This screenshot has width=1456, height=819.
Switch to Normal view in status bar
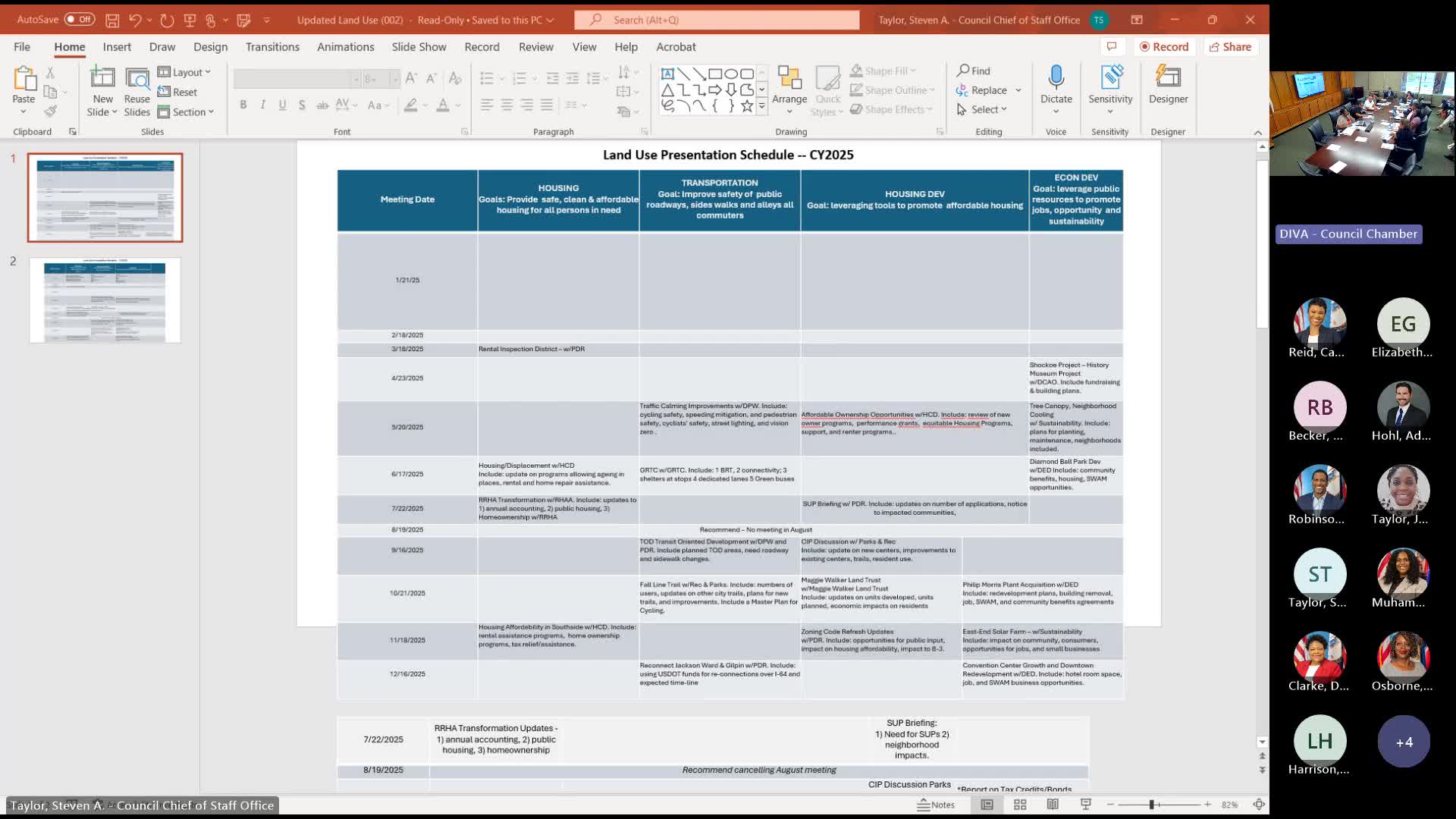[987, 805]
